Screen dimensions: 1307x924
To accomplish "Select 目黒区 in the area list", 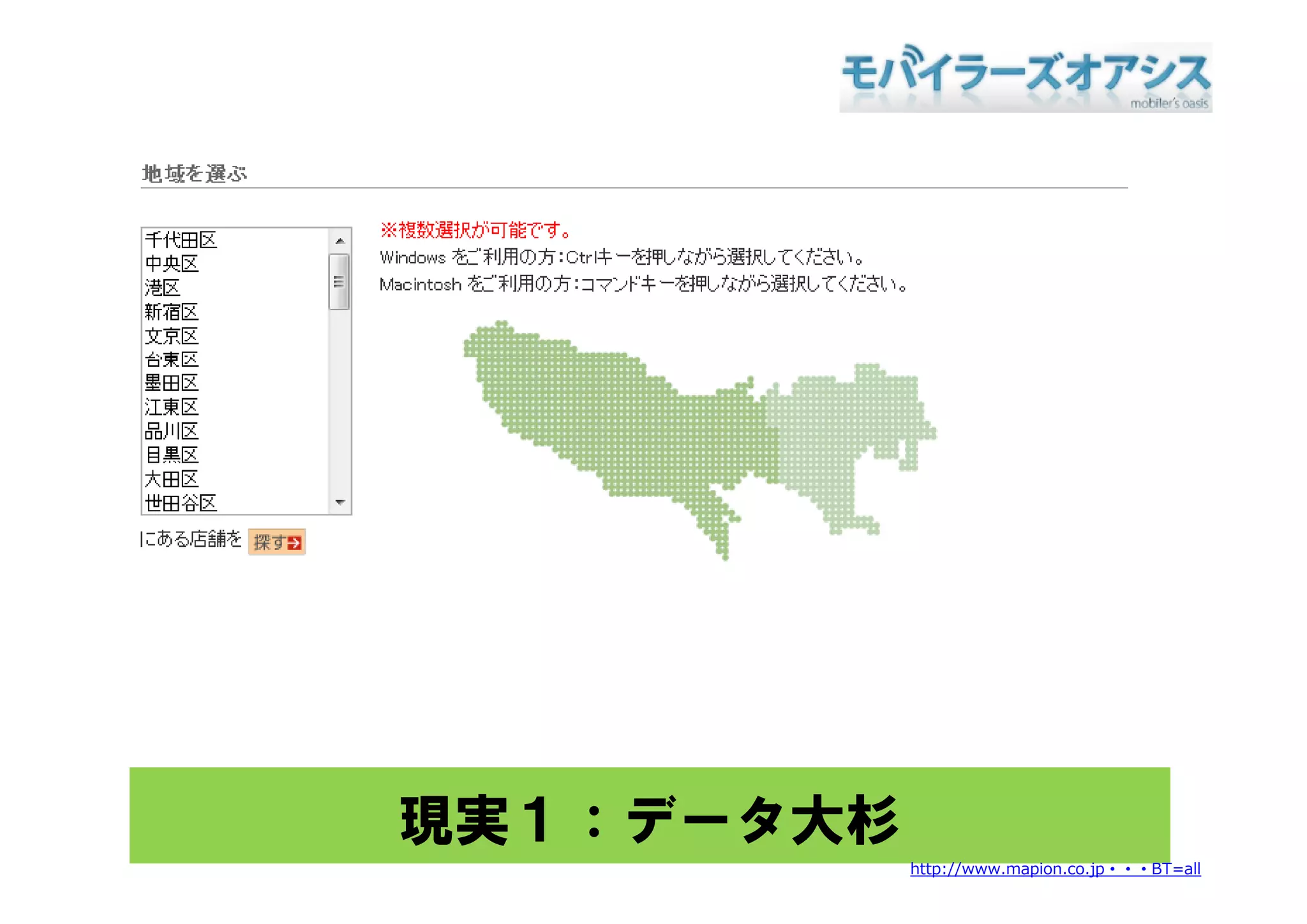I will [235, 455].
